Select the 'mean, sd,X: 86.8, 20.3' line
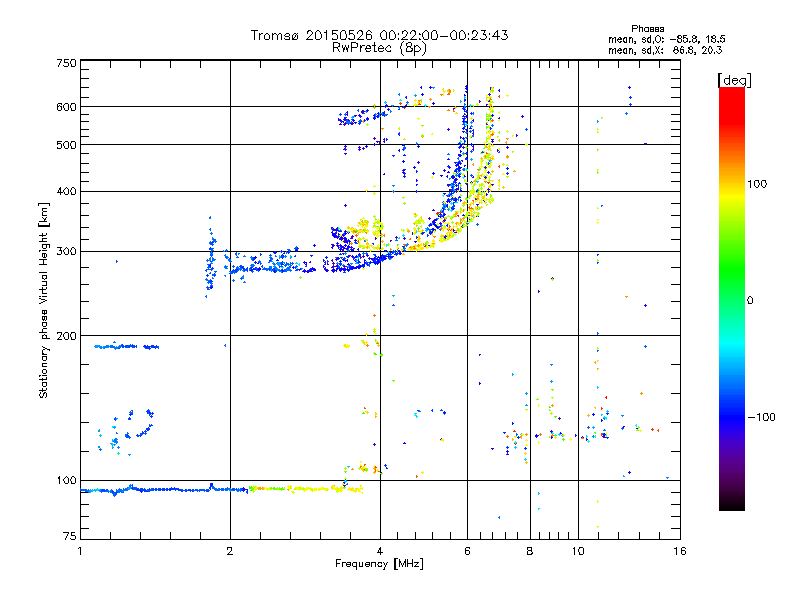 click(x=665, y=50)
